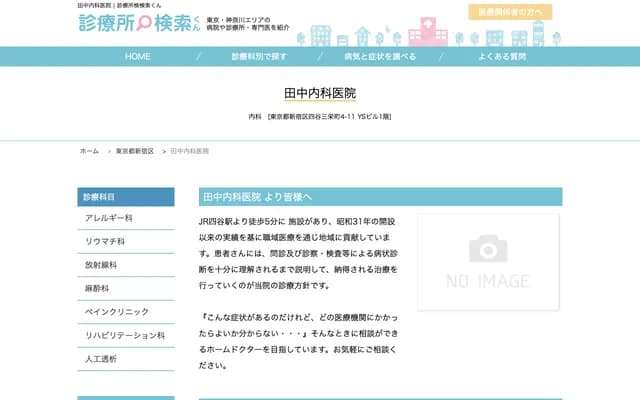The height and width of the screenshot is (400, 640).
Task: Follow the 東京都新宿区 breadcrumb link
Action: click(x=134, y=151)
